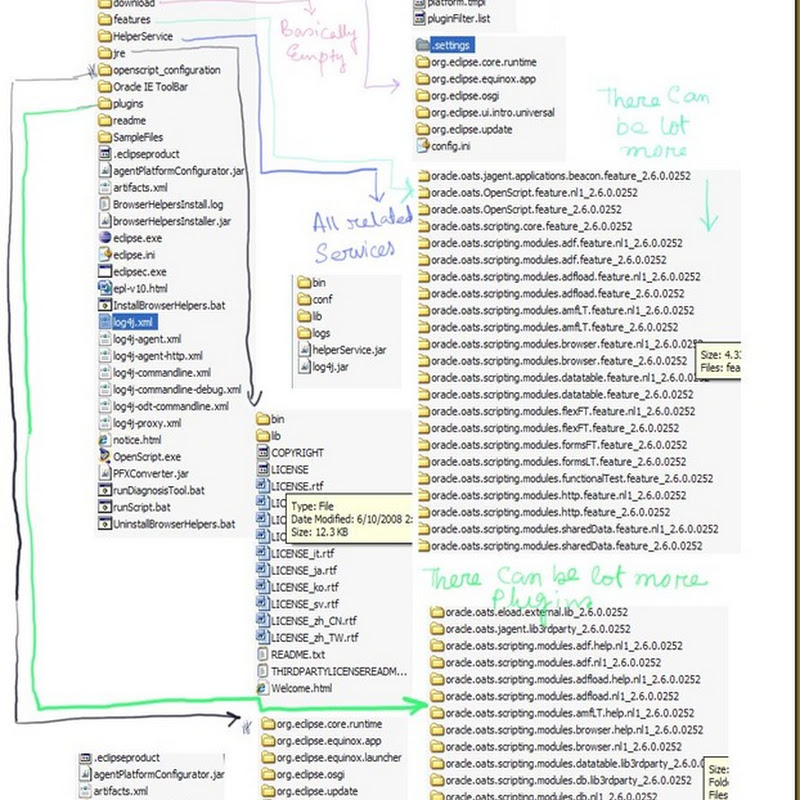Click the config.ini file icon
The width and height of the screenshot is (800, 800).
tap(422, 146)
